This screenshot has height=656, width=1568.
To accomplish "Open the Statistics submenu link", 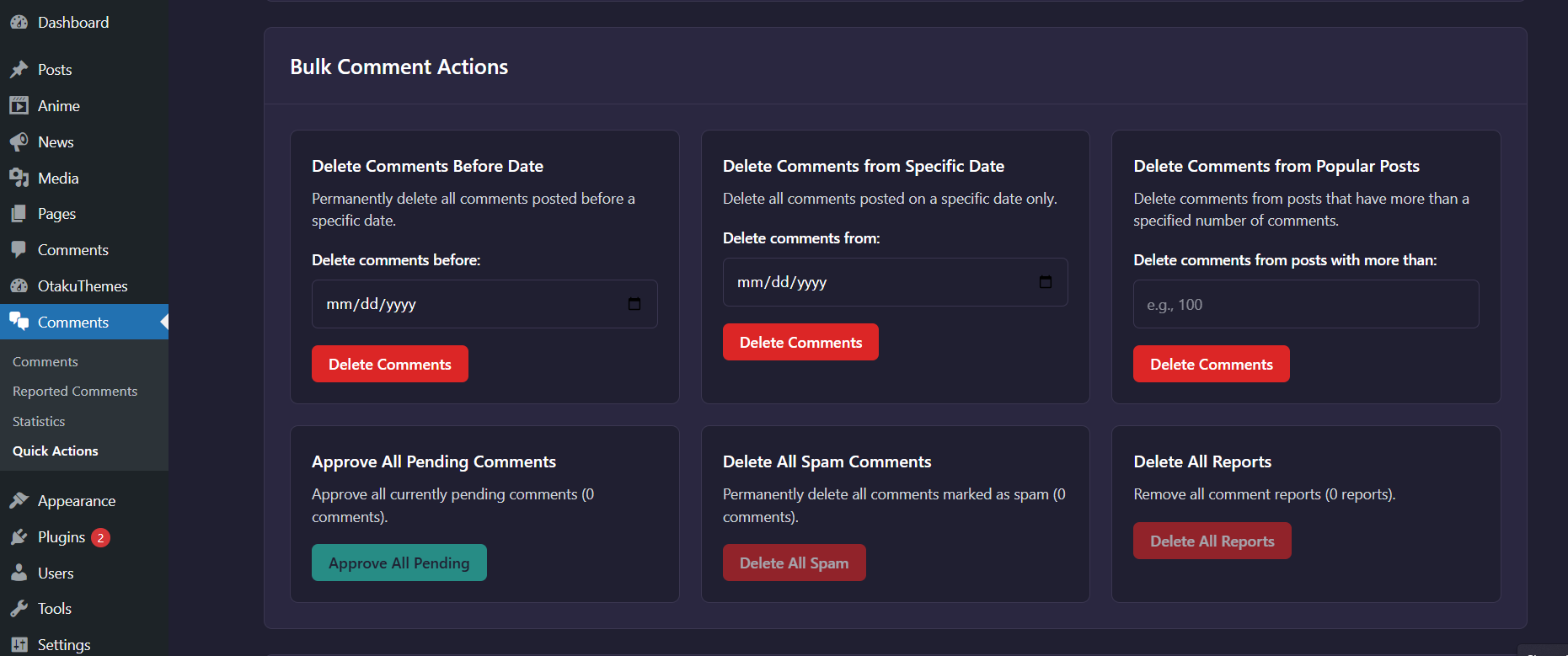I will 39,422.
